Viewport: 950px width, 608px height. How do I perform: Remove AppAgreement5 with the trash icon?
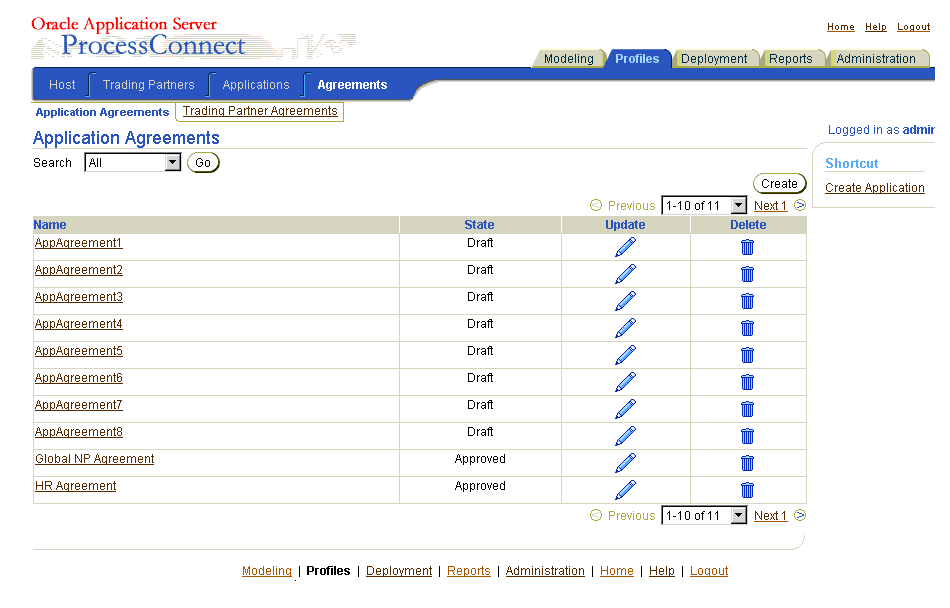[748, 355]
